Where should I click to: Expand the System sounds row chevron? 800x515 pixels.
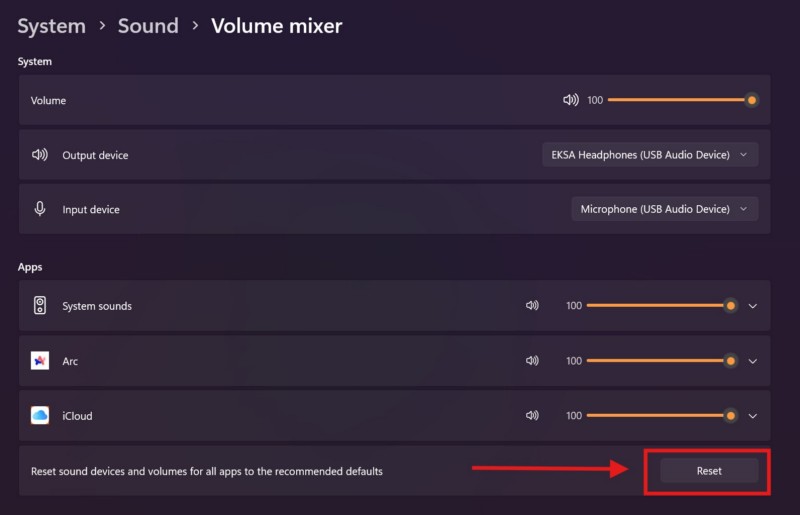(753, 306)
